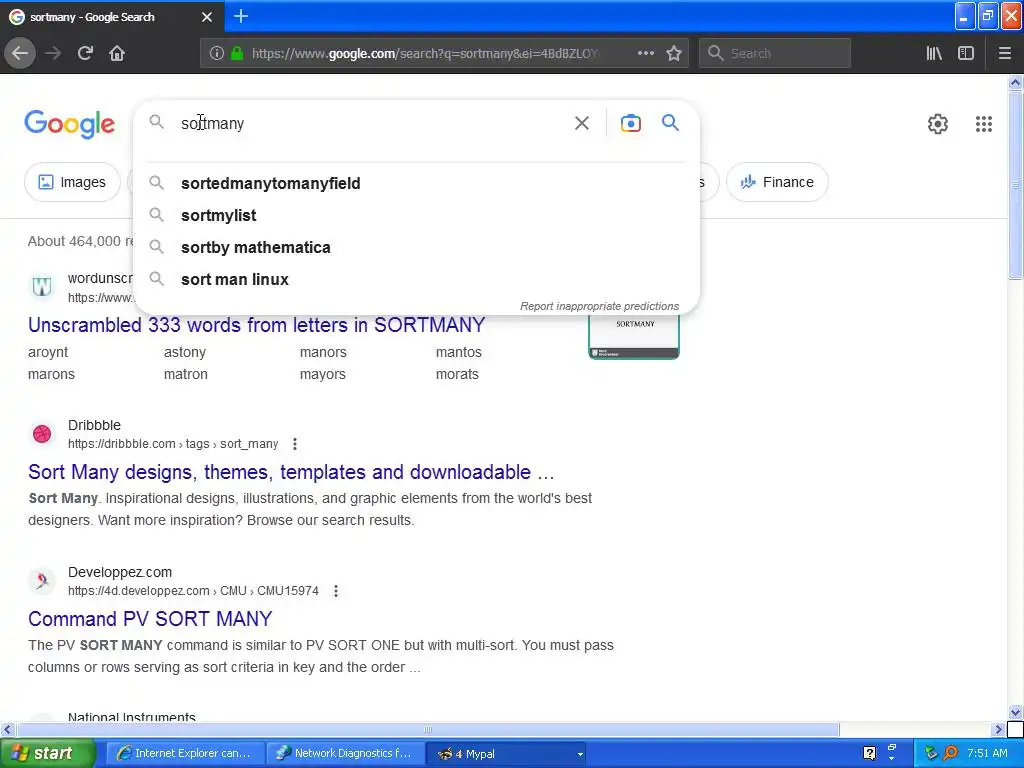Open Command PV SORT MANY result
The image size is (1024, 768).
tap(150, 618)
